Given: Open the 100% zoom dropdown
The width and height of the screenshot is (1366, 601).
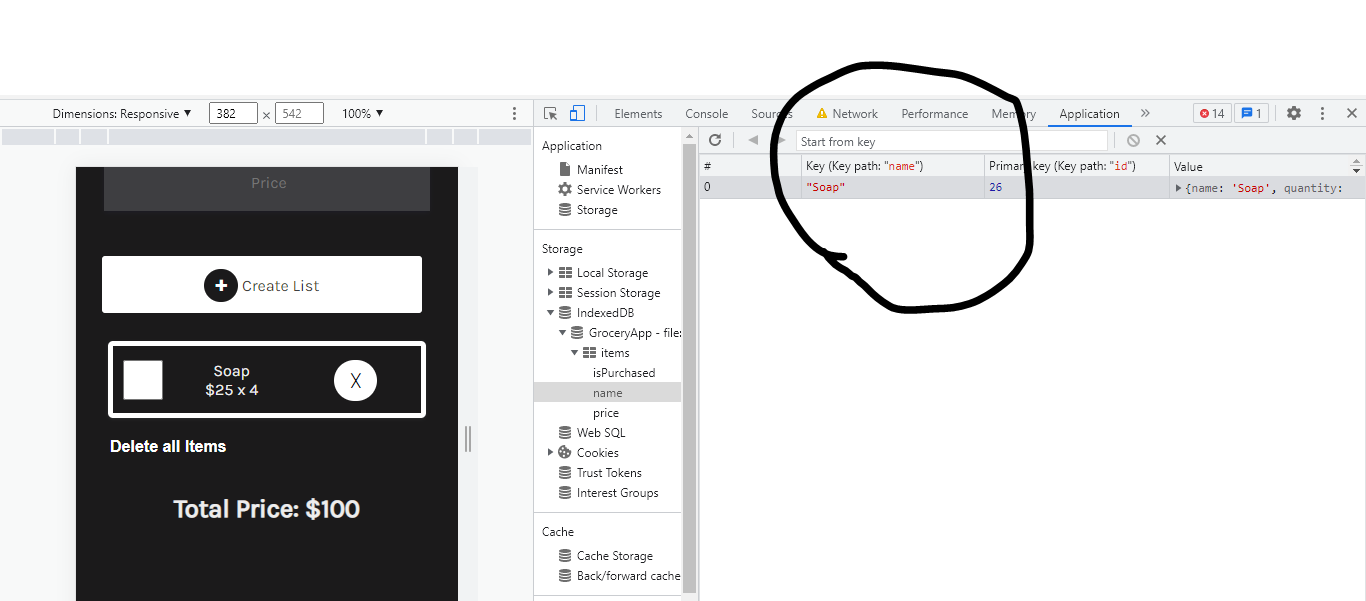Looking at the screenshot, I should coord(362,114).
